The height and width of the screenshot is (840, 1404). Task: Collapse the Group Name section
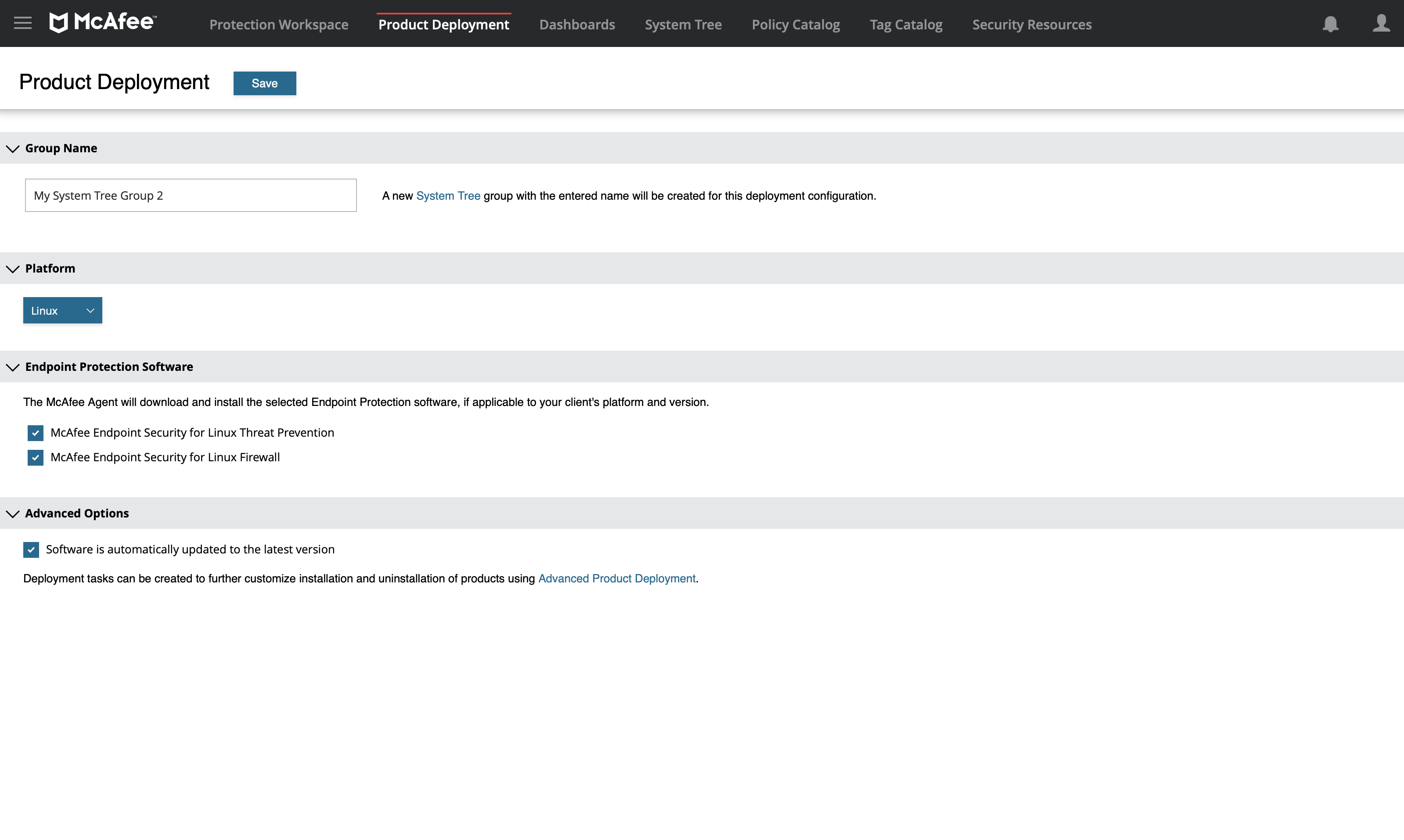pos(12,148)
